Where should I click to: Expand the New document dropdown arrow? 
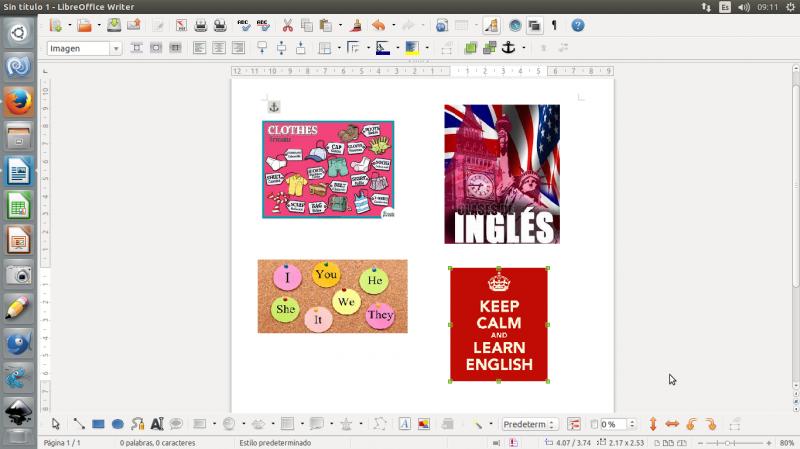pos(69,25)
